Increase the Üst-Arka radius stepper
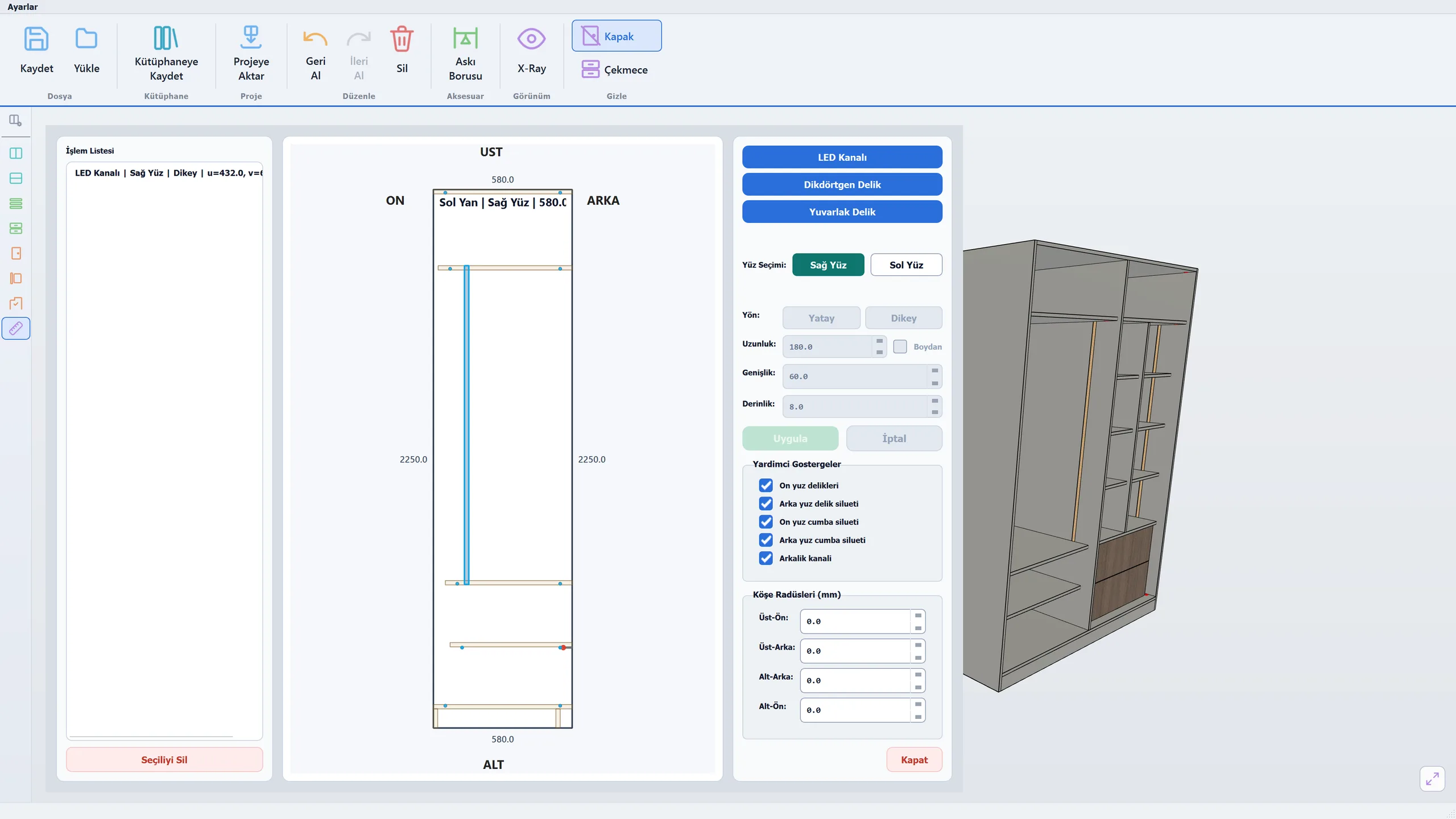The image size is (1456, 819). [918, 645]
